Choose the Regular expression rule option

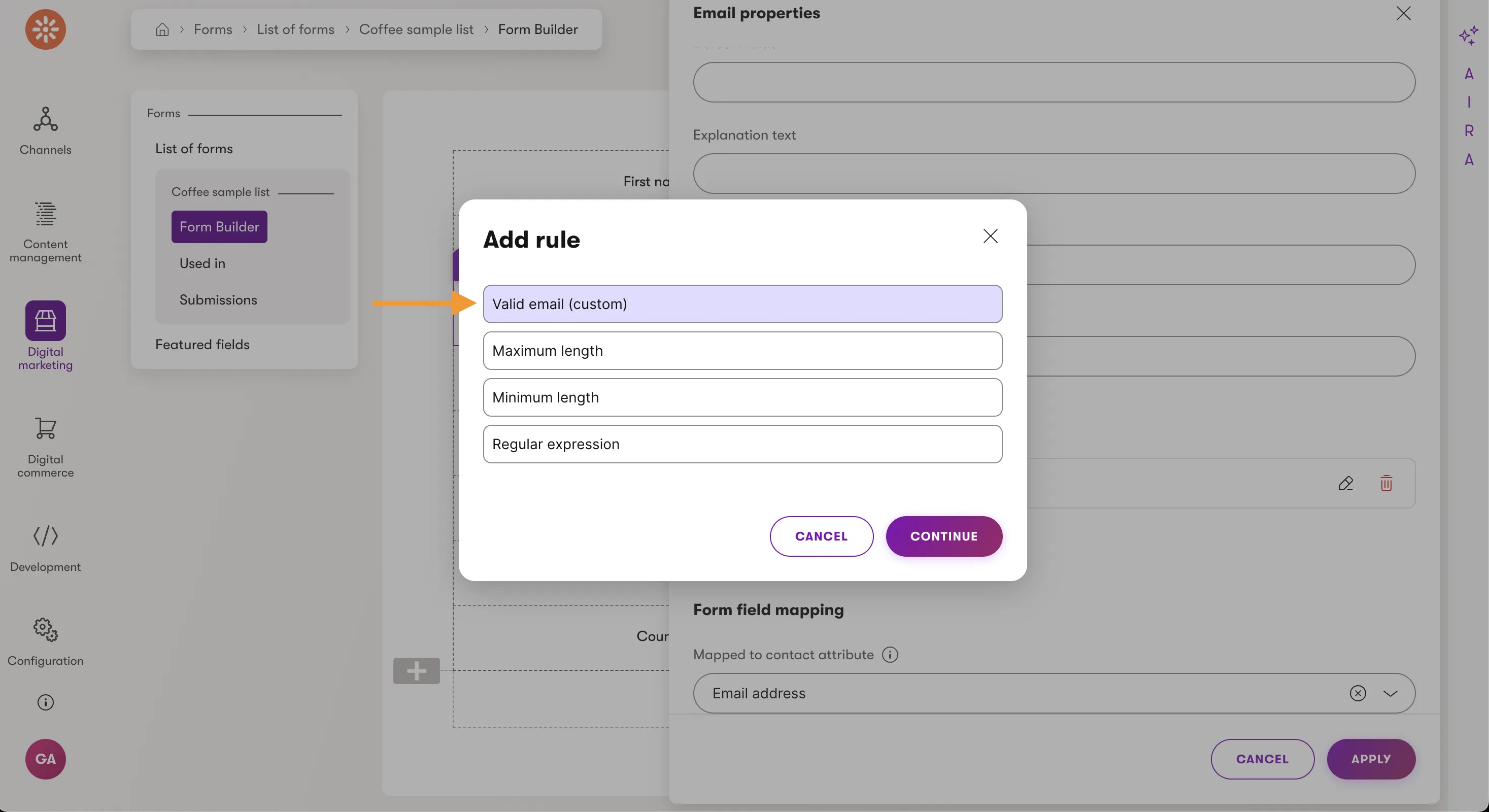[742, 444]
